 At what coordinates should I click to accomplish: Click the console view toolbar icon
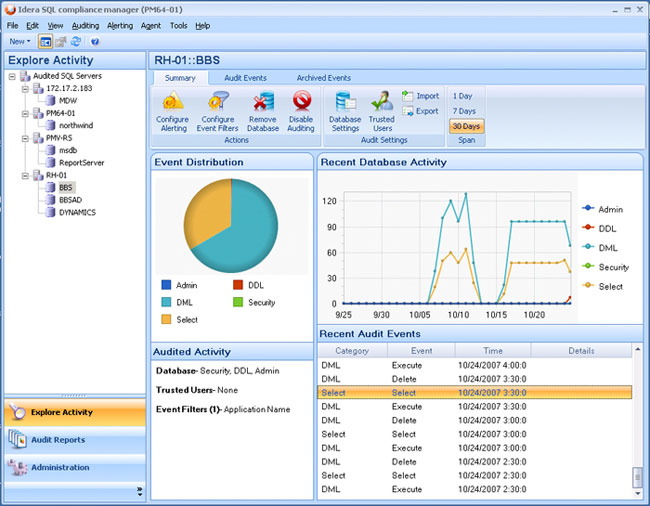(45, 41)
